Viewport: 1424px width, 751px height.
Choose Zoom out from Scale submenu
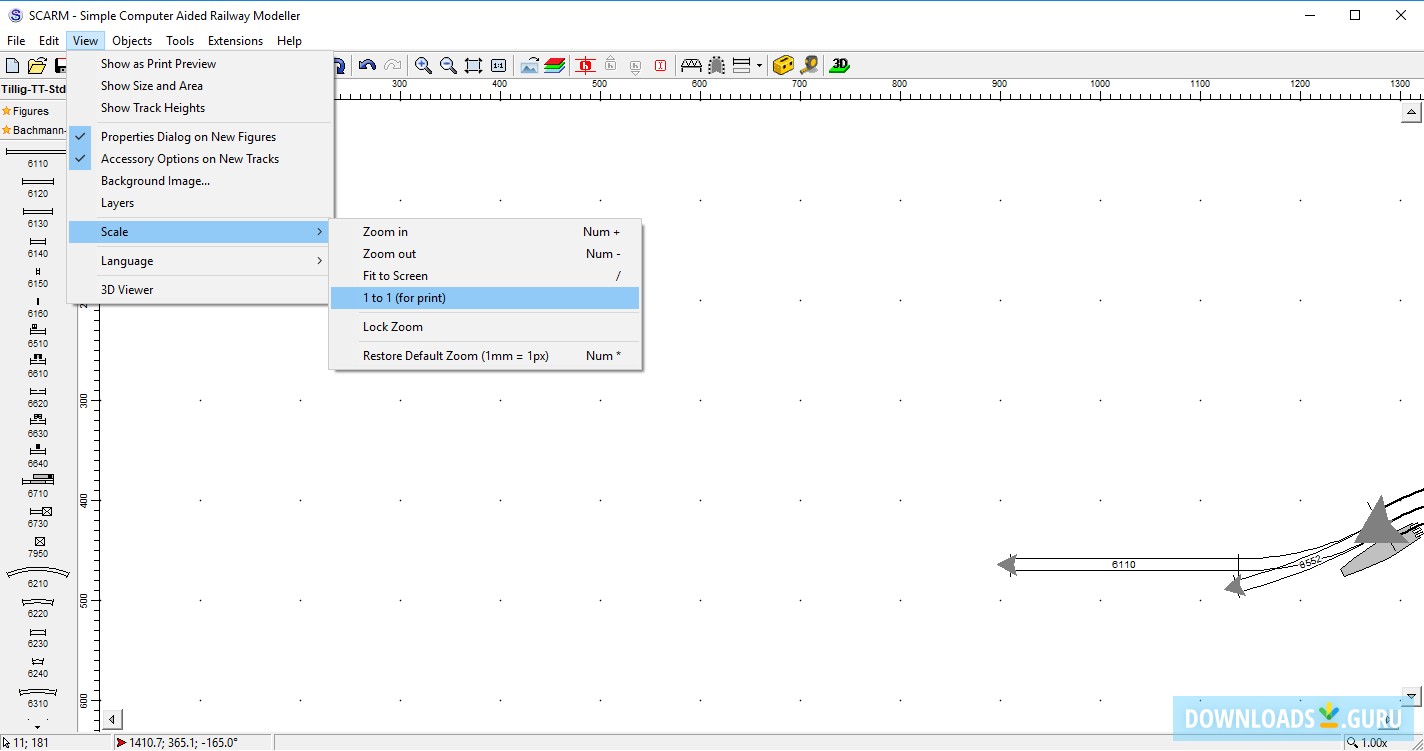pos(485,254)
